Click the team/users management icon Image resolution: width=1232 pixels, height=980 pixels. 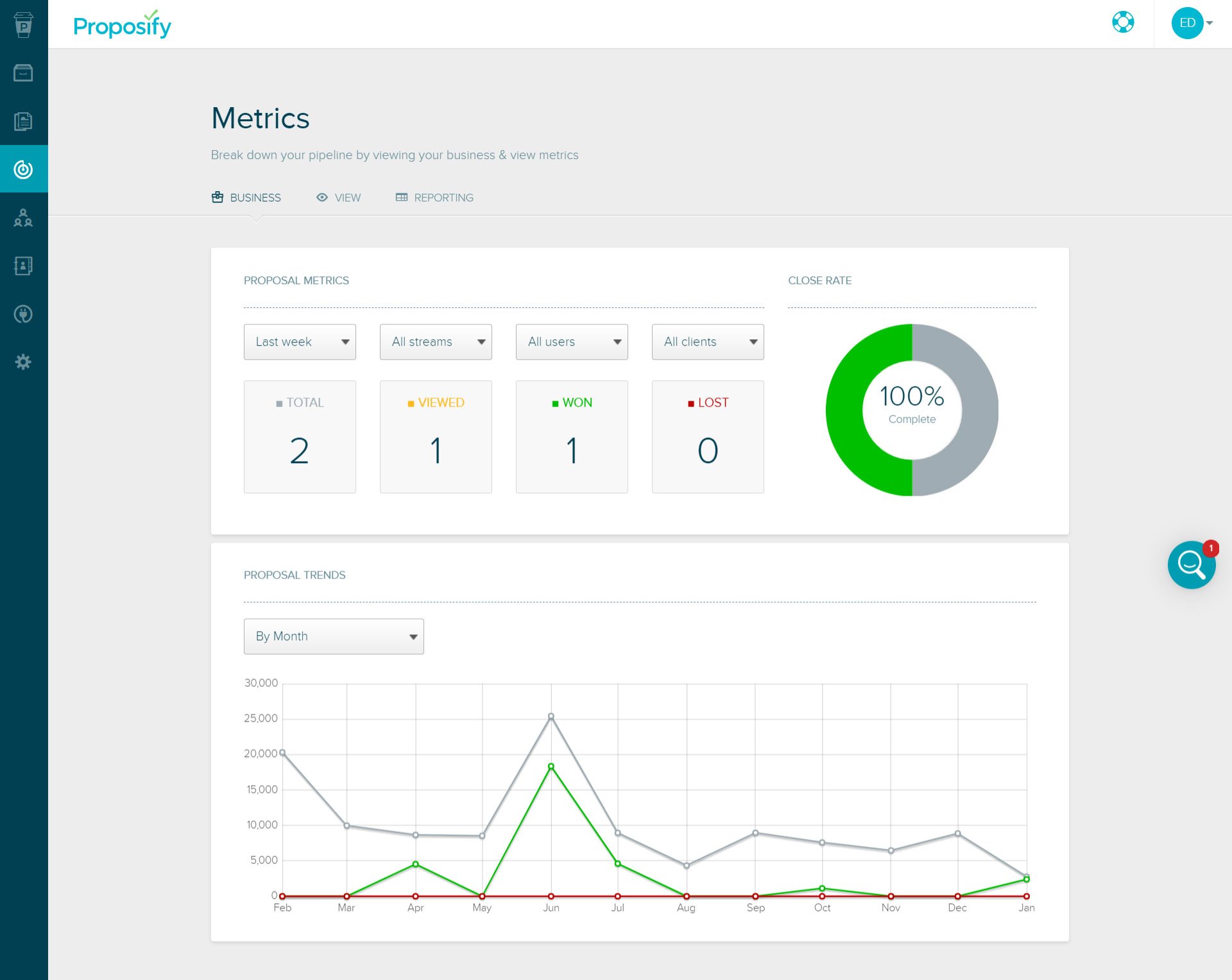(24, 217)
